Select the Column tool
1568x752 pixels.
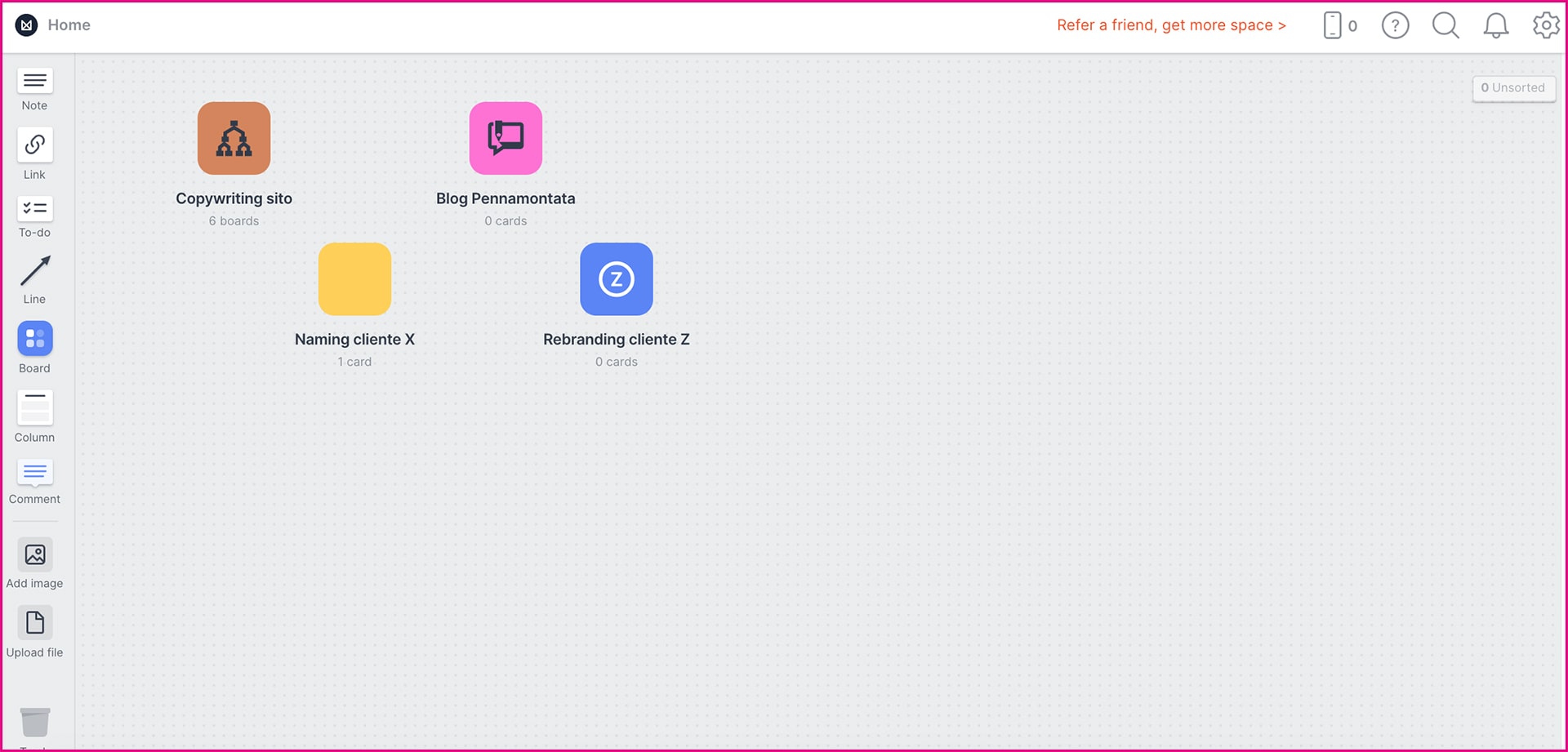pos(34,407)
